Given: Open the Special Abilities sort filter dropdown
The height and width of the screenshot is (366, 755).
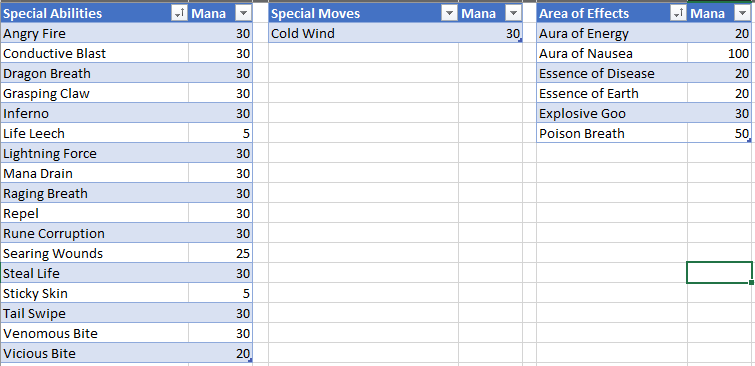Looking at the screenshot, I should tap(179, 13).
